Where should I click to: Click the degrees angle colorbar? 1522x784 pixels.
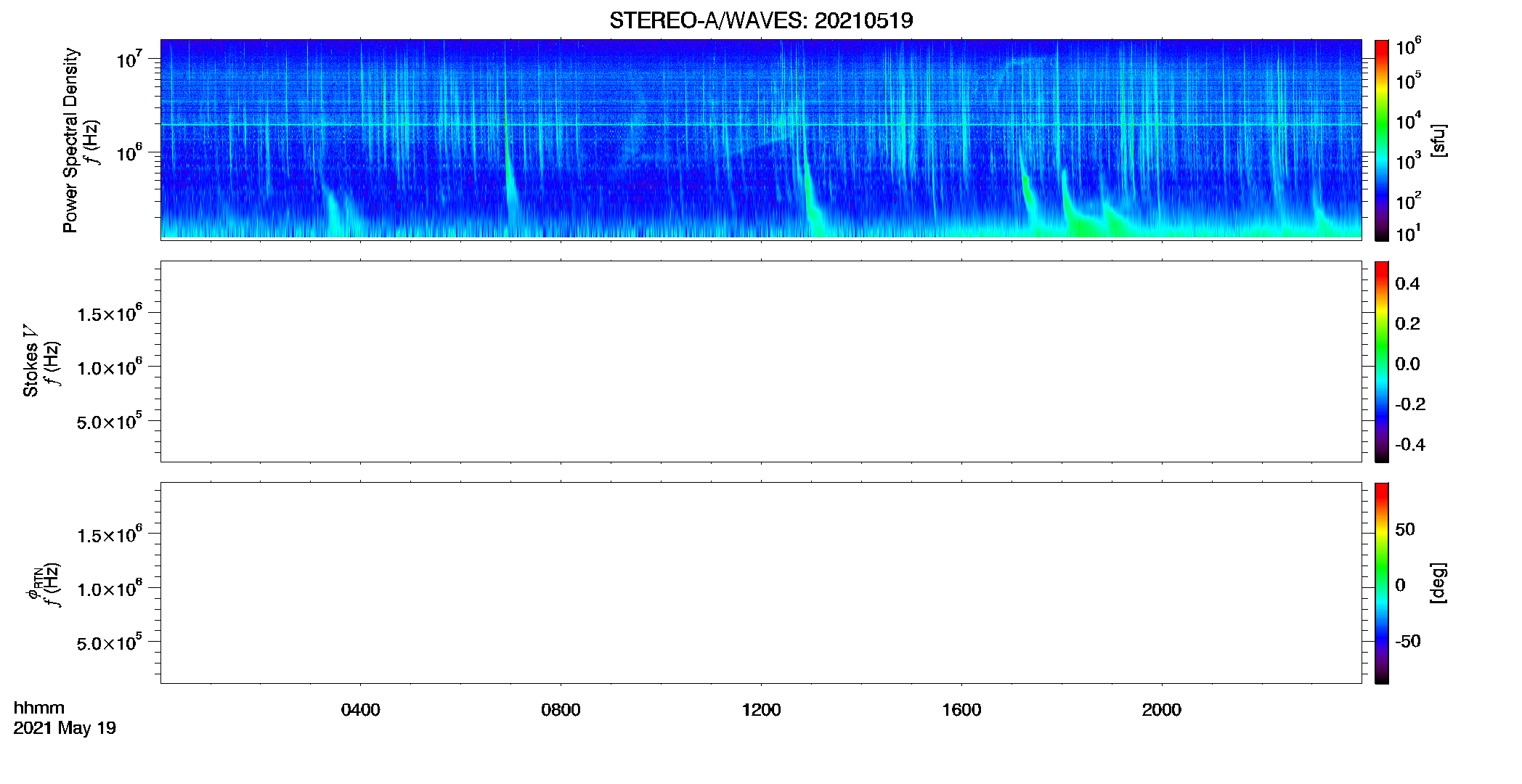(x=1381, y=583)
